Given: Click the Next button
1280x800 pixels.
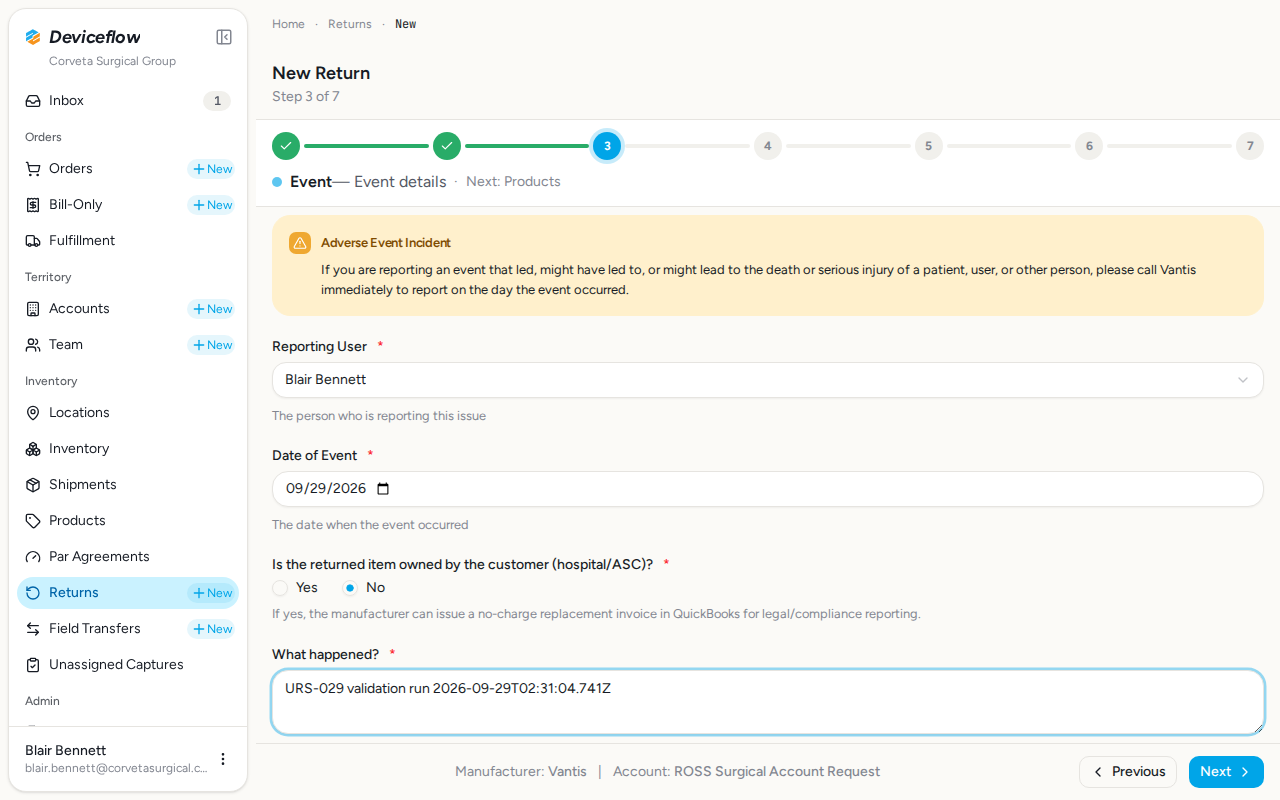Looking at the screenshot, I should pyautogui.click(x=1226, y=772).
